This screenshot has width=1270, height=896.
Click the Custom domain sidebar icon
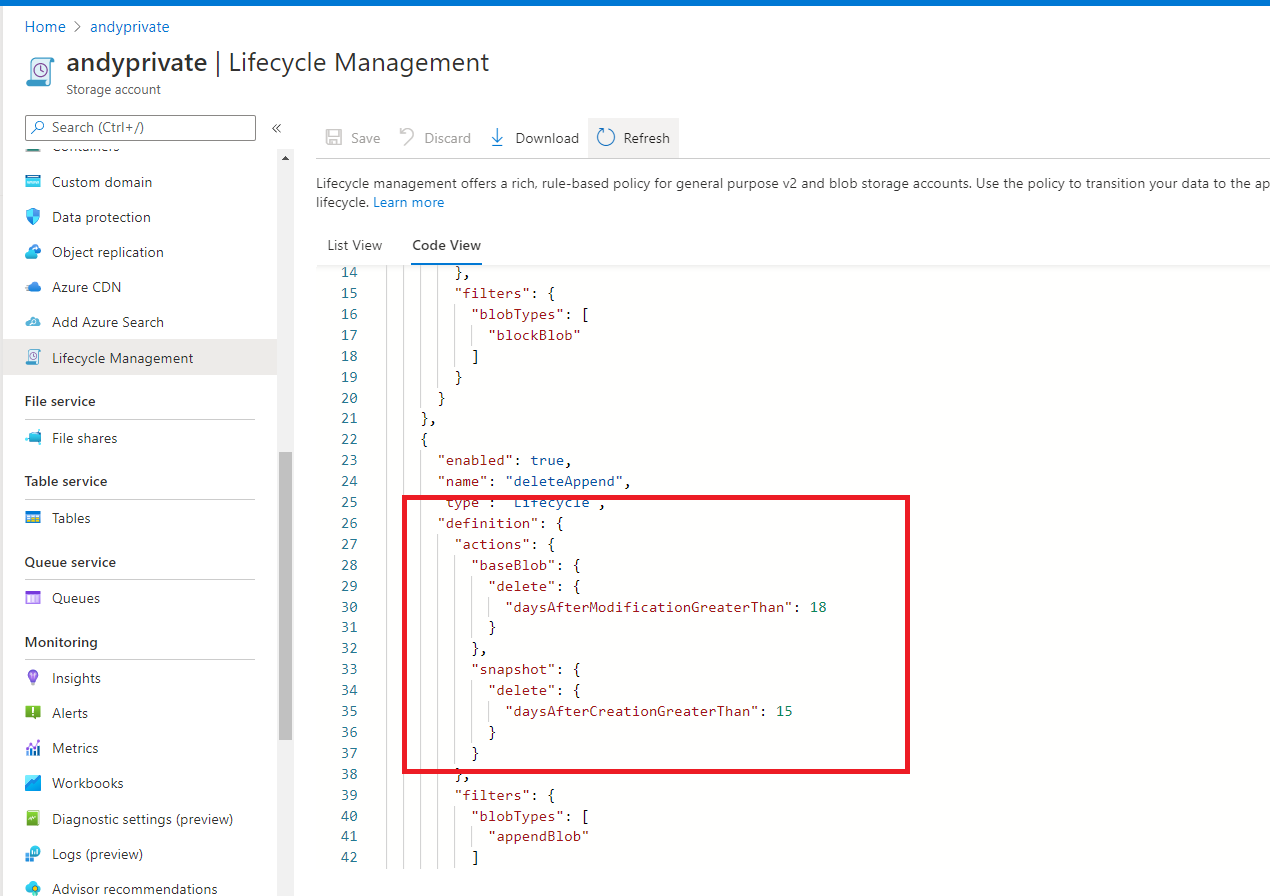coord(34,182)
